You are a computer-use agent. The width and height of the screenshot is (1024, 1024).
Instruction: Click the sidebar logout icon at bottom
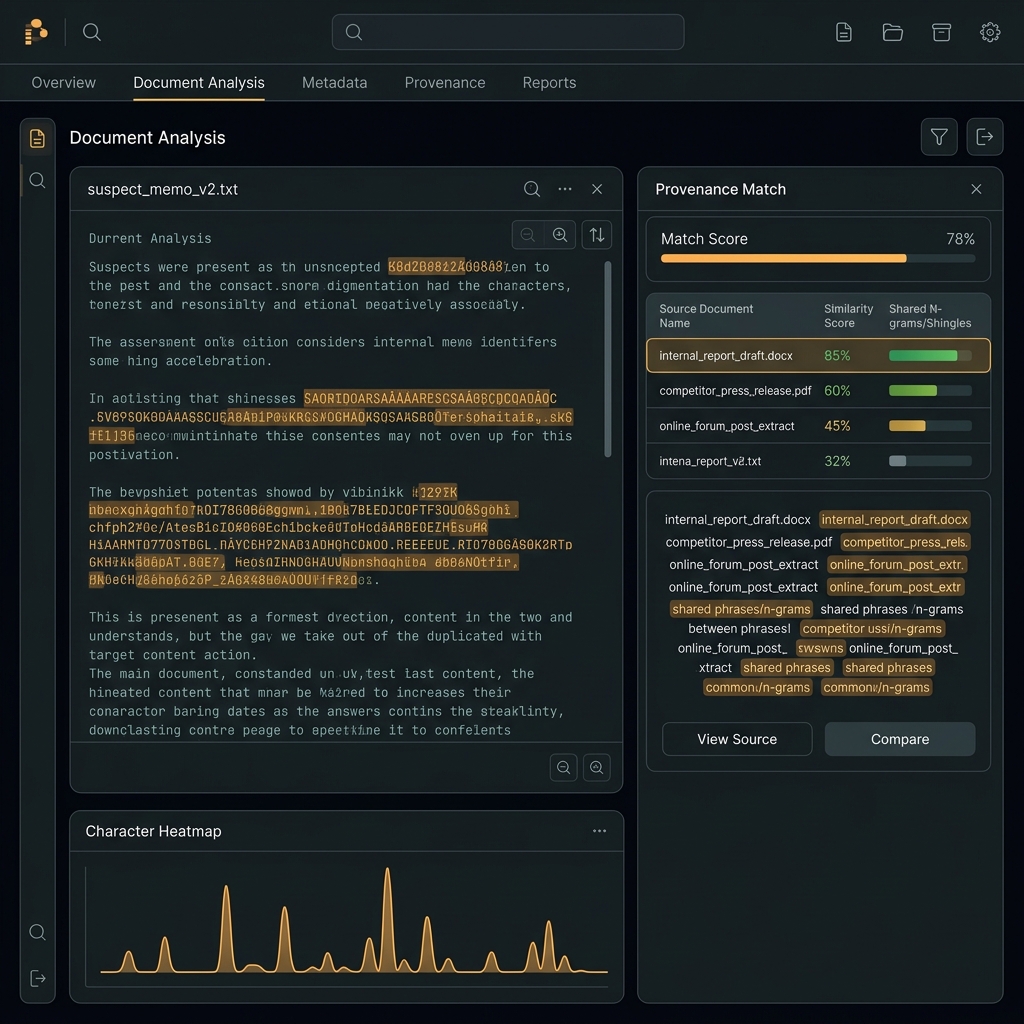coord(37,978)
